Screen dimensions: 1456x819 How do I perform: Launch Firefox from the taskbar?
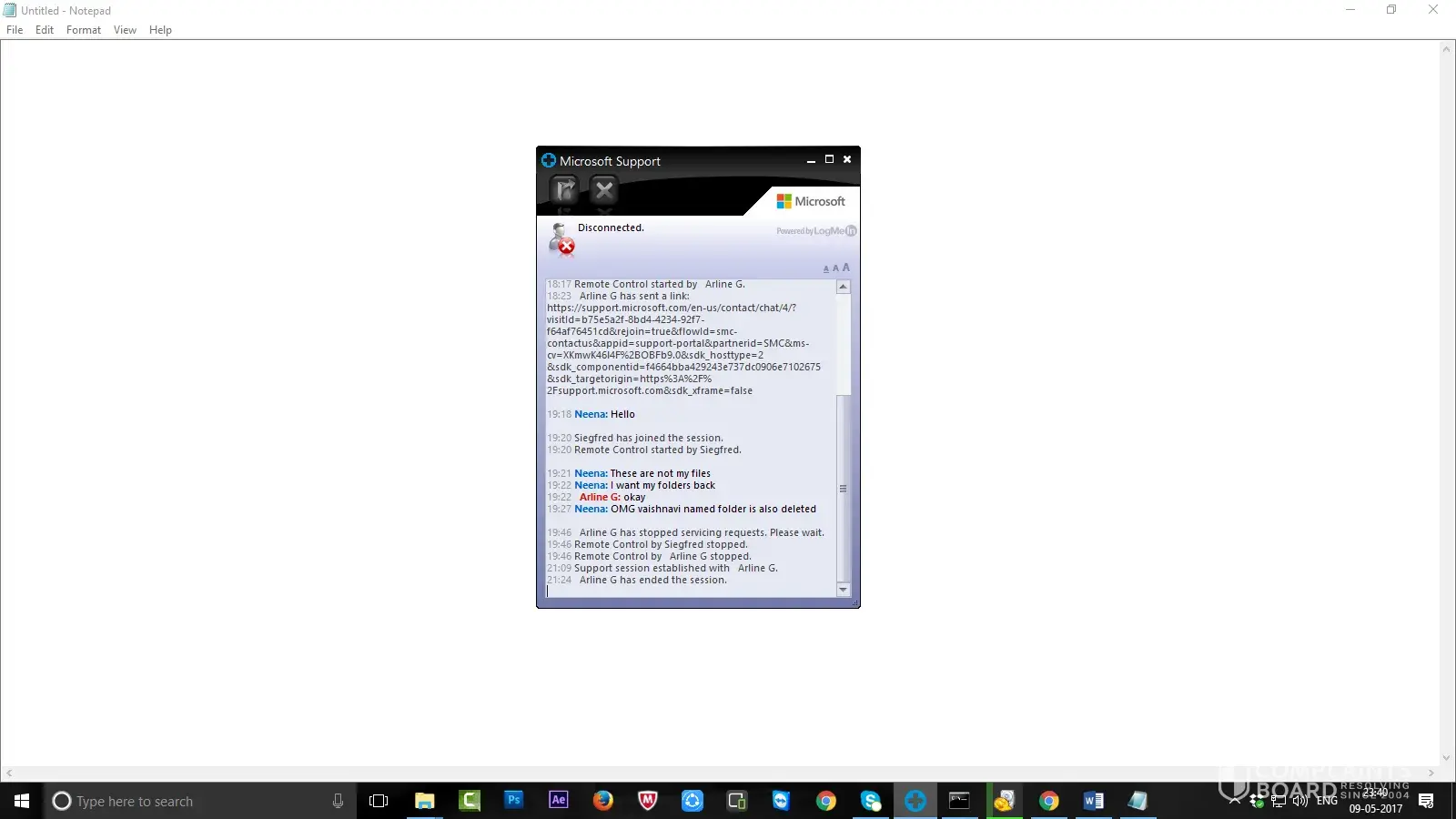(603, 801)
